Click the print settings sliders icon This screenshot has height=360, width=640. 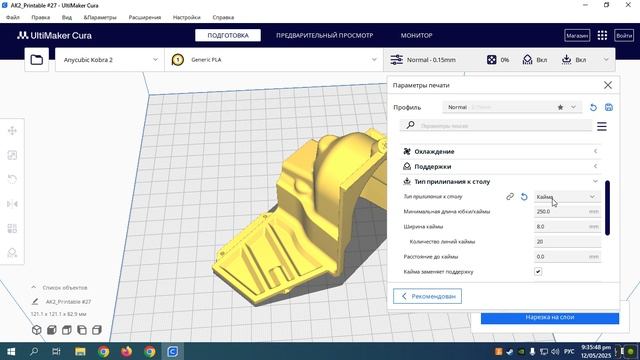(x=396, y=60)
